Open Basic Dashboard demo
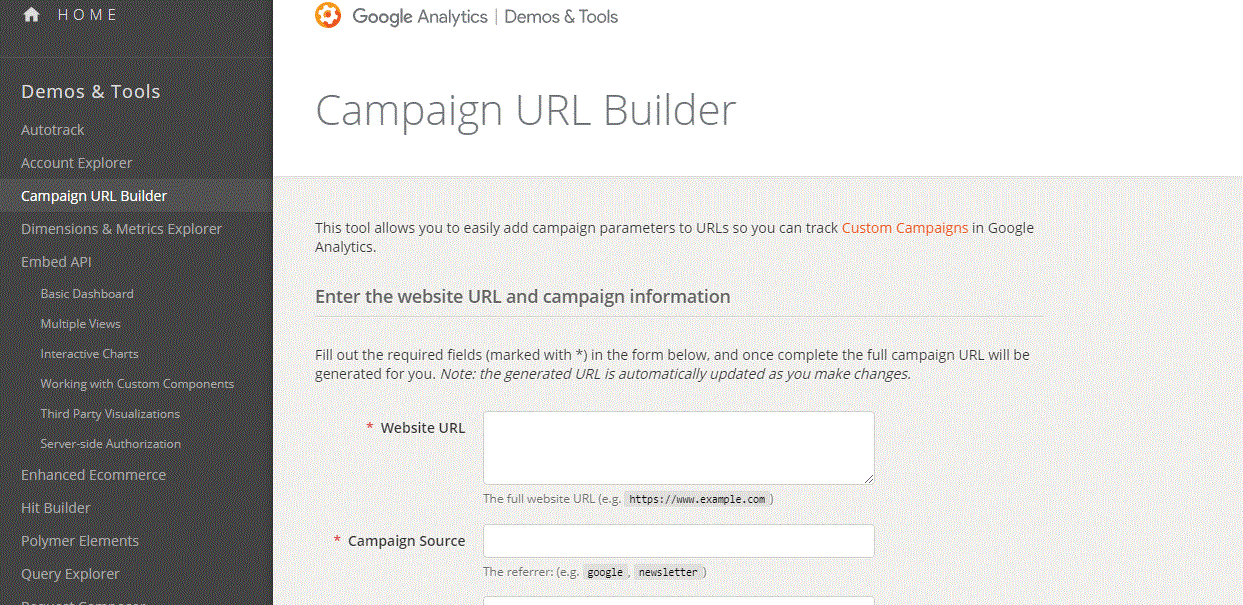1243x605 pixels. tap(87, 294)
